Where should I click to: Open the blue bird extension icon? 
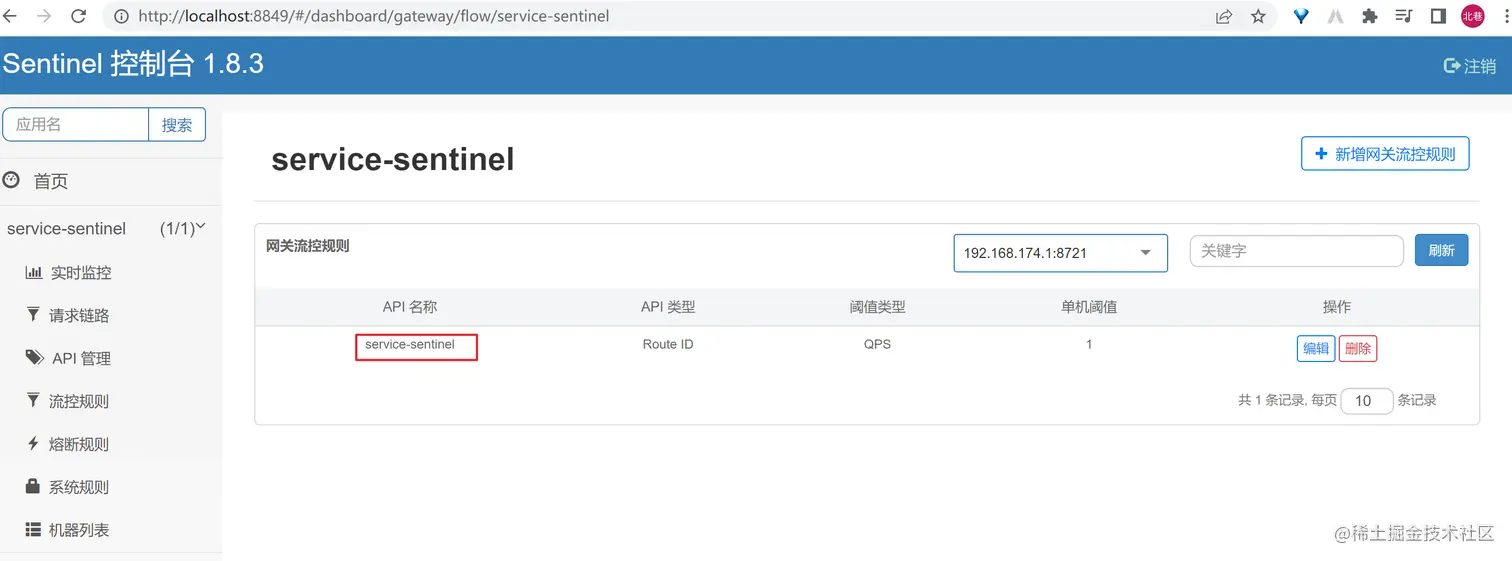point(1301,16)
